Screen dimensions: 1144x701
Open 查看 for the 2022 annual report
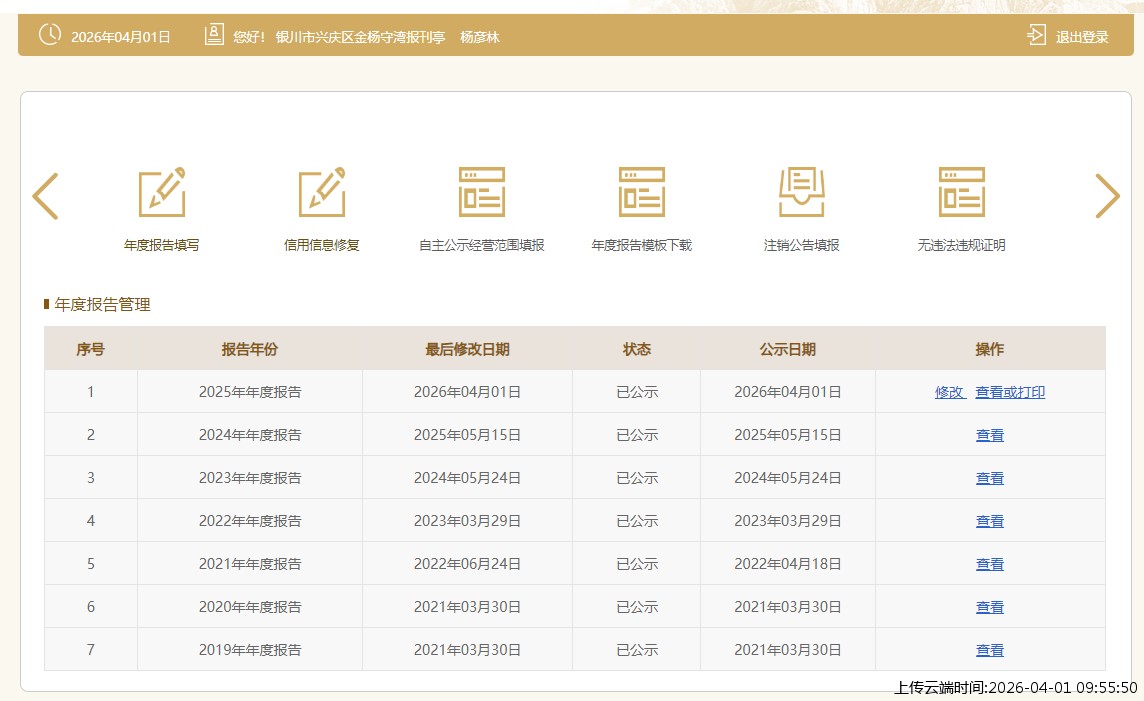tap(989, 521)
